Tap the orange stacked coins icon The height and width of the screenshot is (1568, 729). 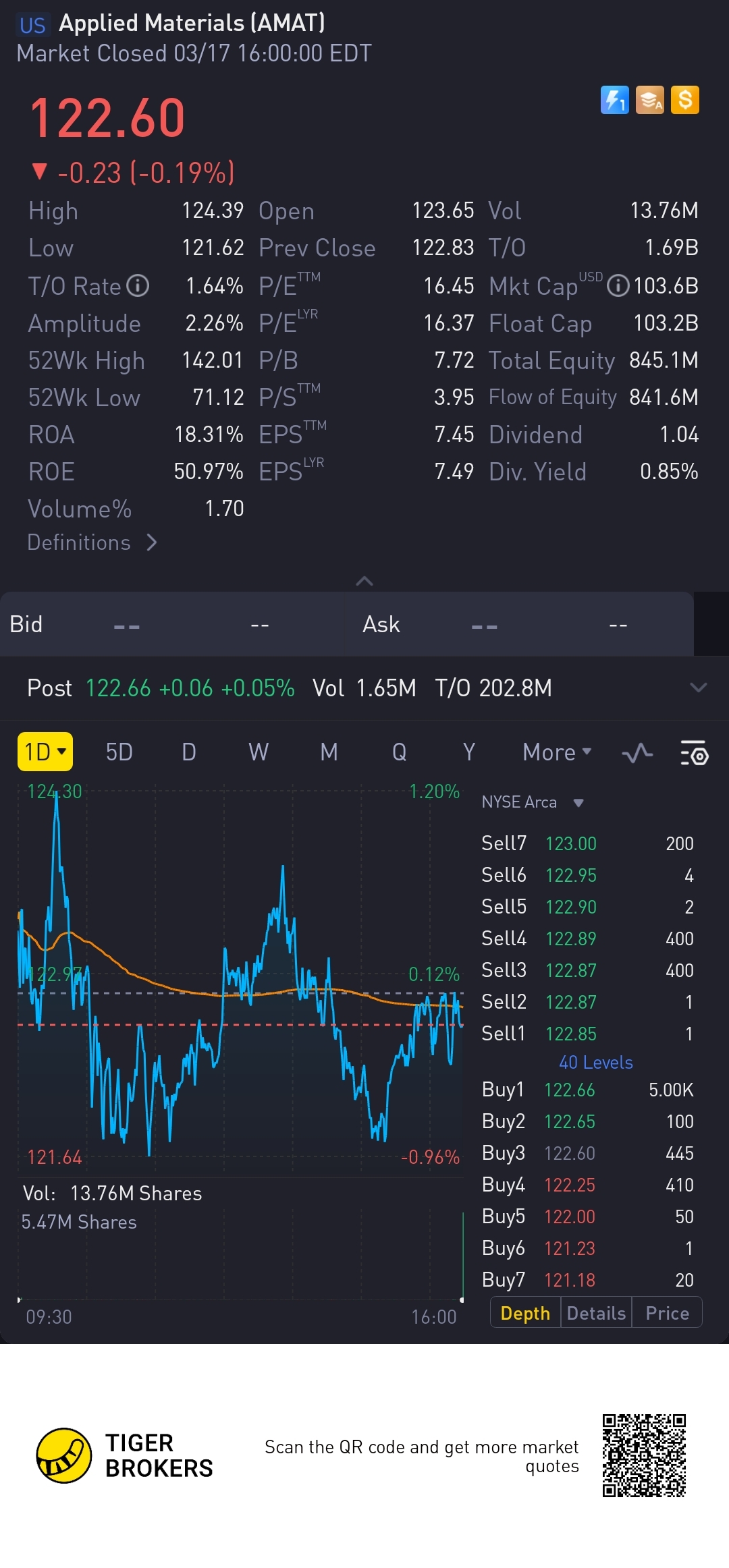[x=649, y=101]
